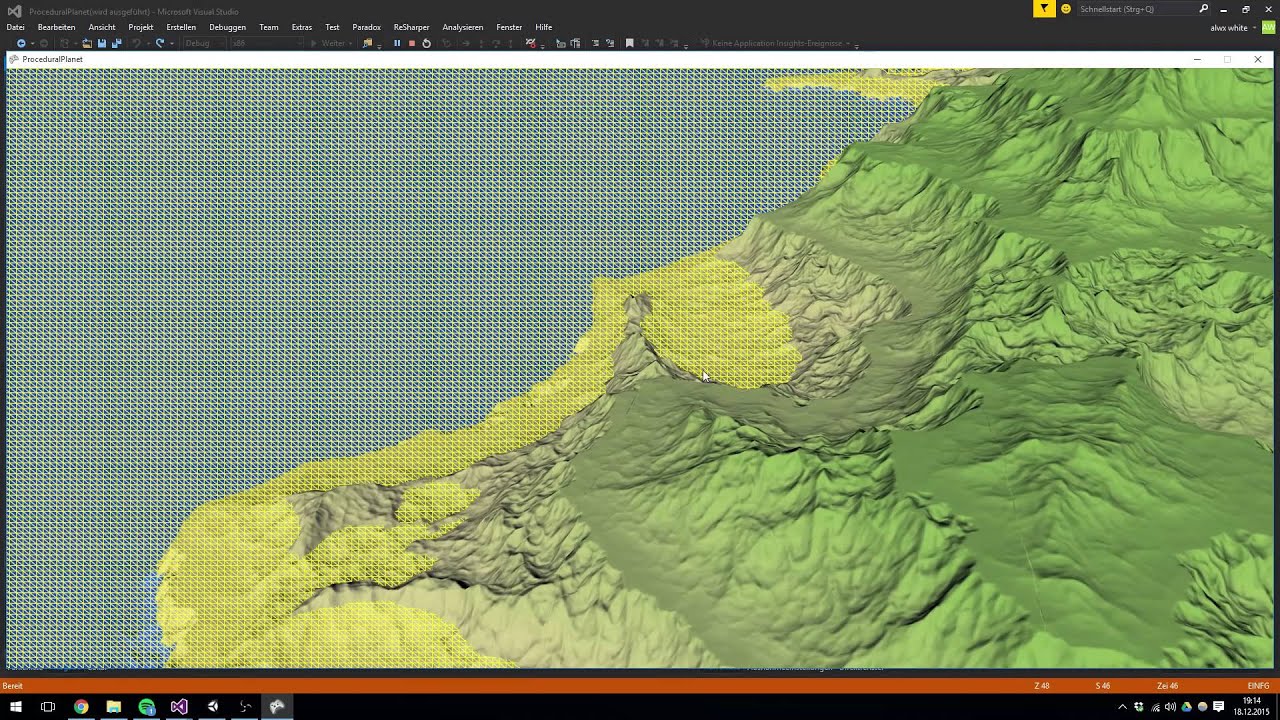
Task: Send feedback via the smiley icon
Action: [1066, 9]
